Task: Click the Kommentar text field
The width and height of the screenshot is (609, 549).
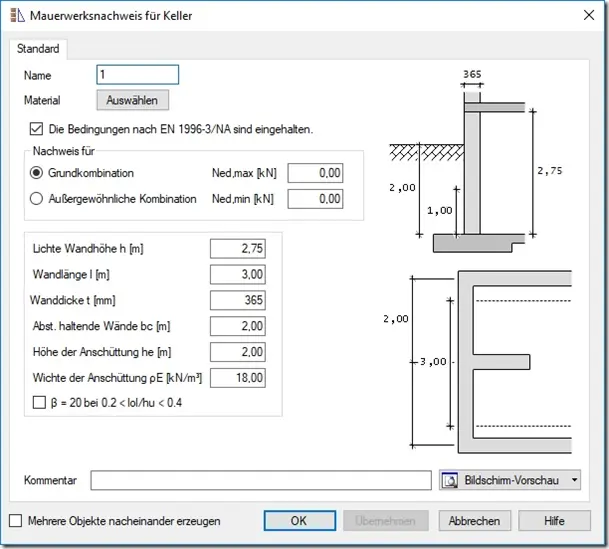Action: point(261,480)
